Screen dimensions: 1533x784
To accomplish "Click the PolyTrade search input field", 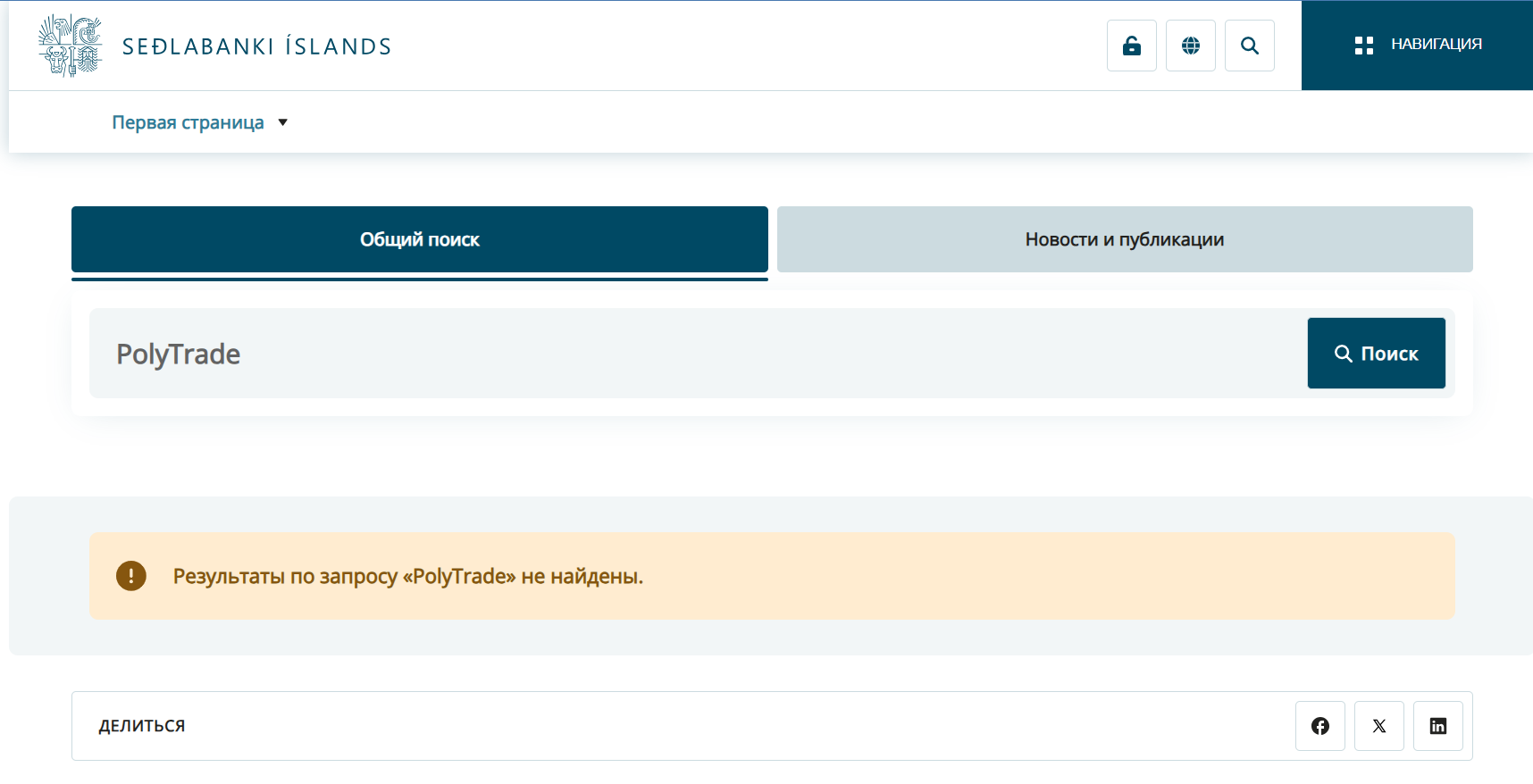I will pyautogui.click(x=697, y=354).
